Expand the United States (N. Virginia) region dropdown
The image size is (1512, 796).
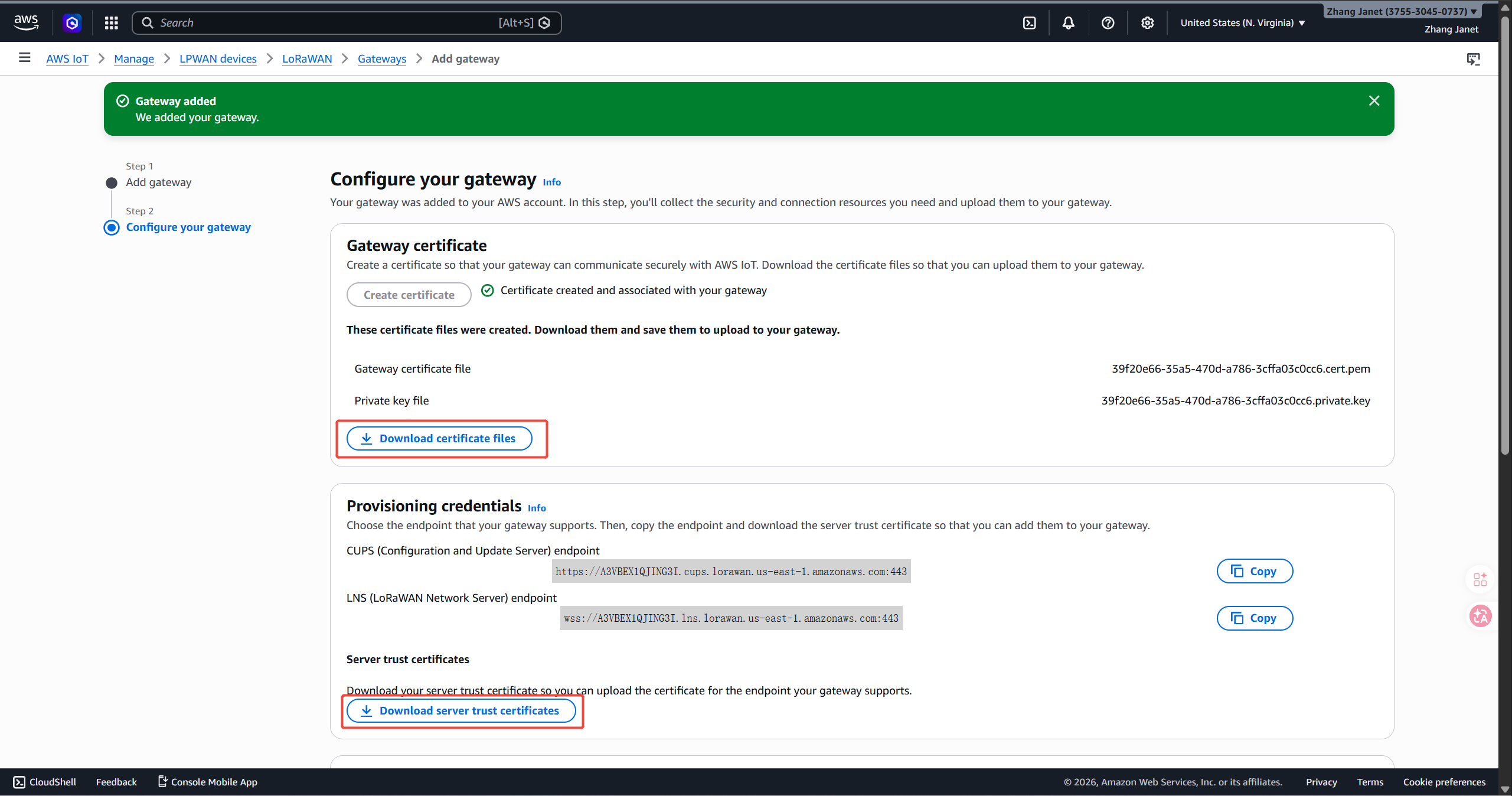[x=1242, y=23]
